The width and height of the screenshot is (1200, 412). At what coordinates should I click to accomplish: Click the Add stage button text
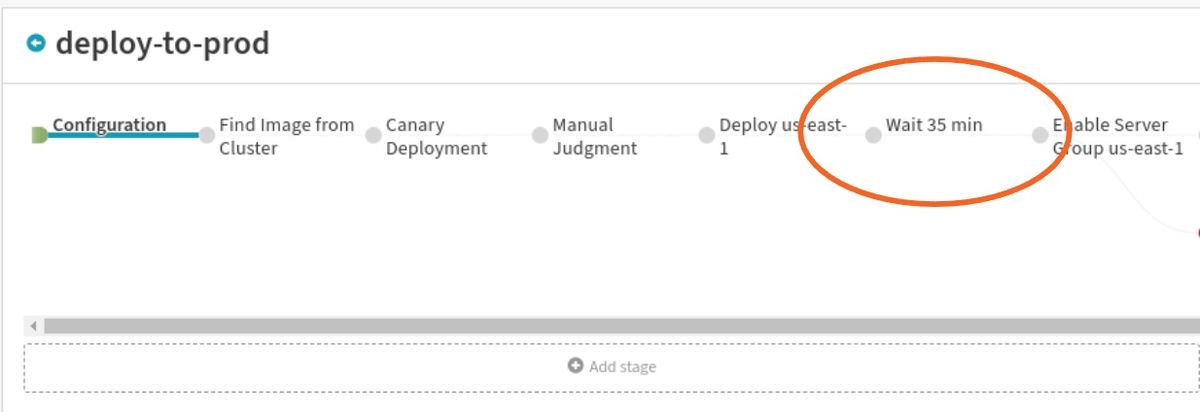coord(622,367)
